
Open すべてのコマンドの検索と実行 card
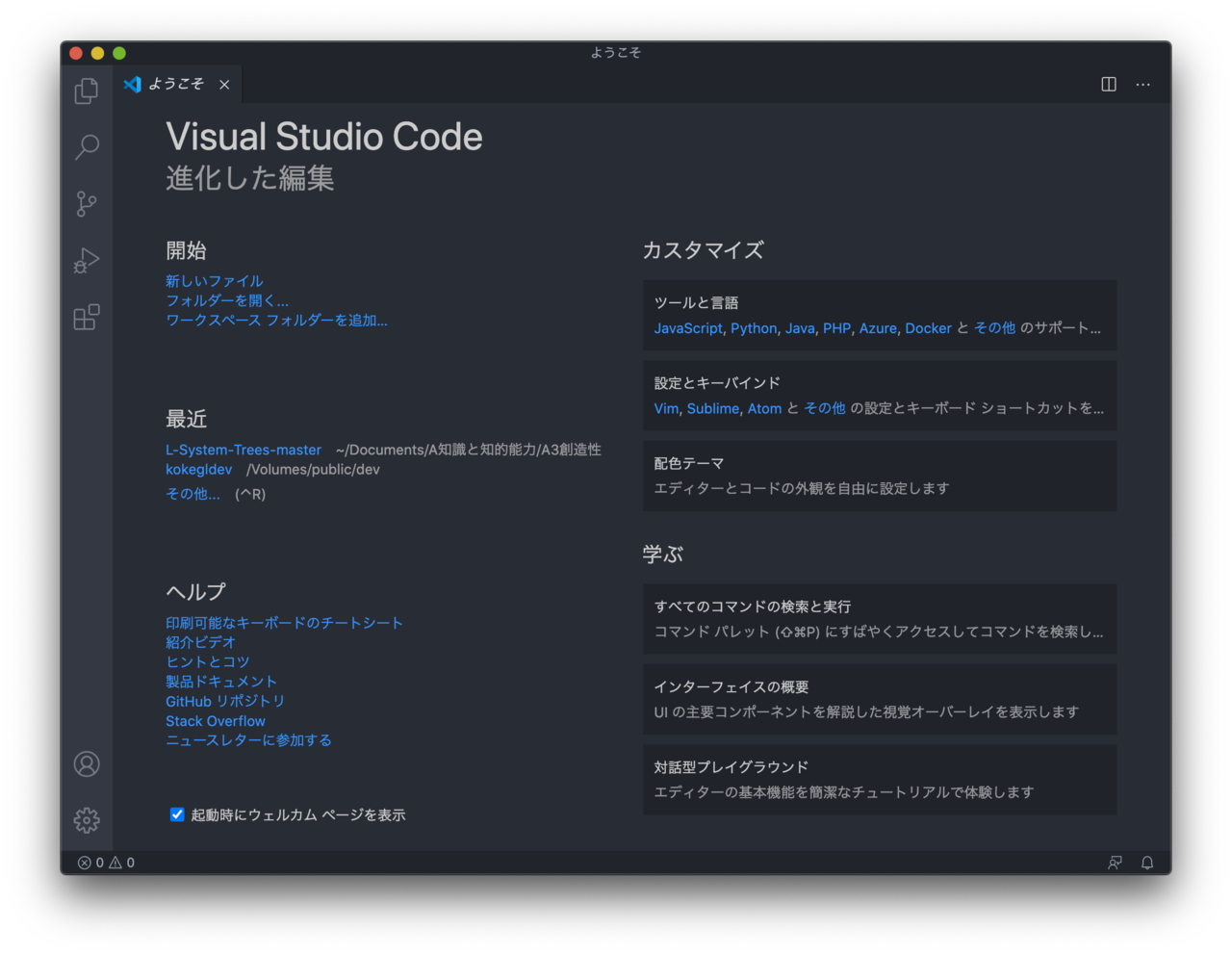[x=880, y=619]
